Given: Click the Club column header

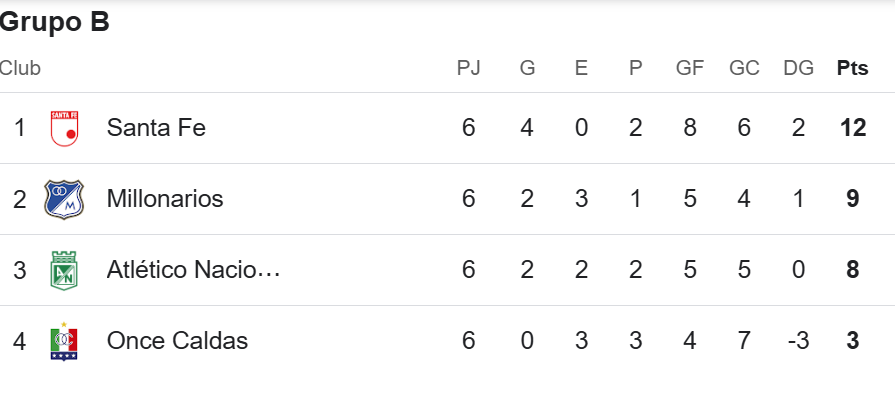Looking at the screenshot, I should [x=20, y=68].
